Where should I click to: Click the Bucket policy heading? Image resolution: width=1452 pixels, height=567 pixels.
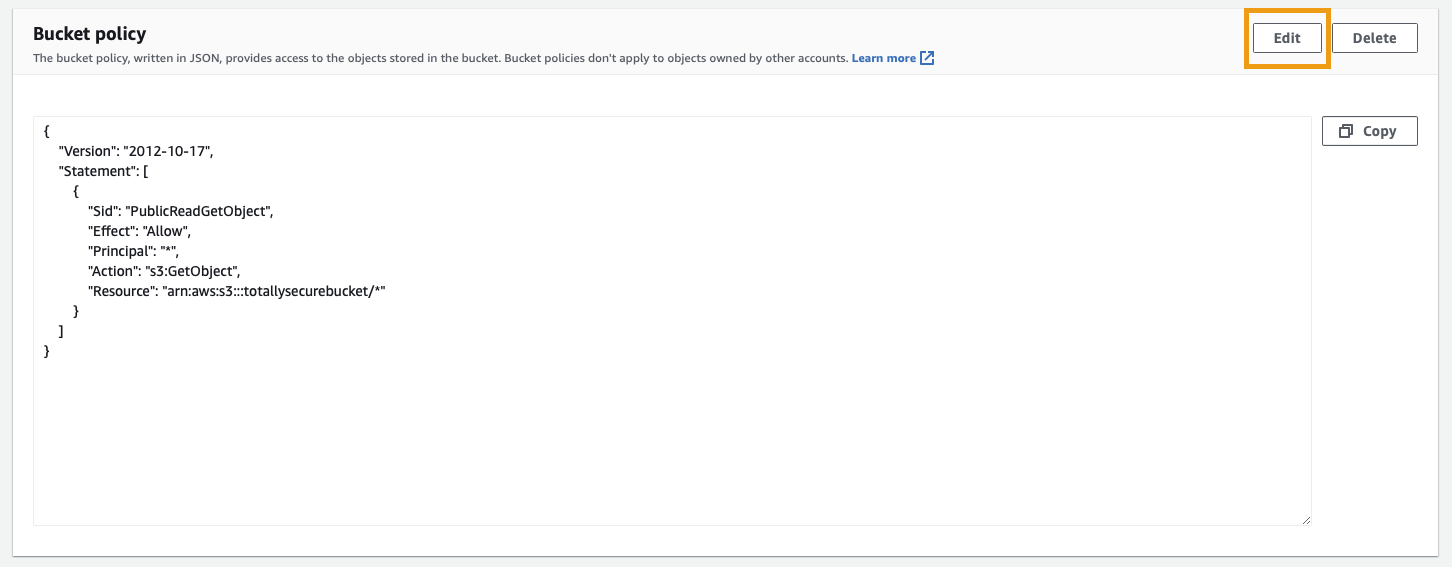coord(90,34)
